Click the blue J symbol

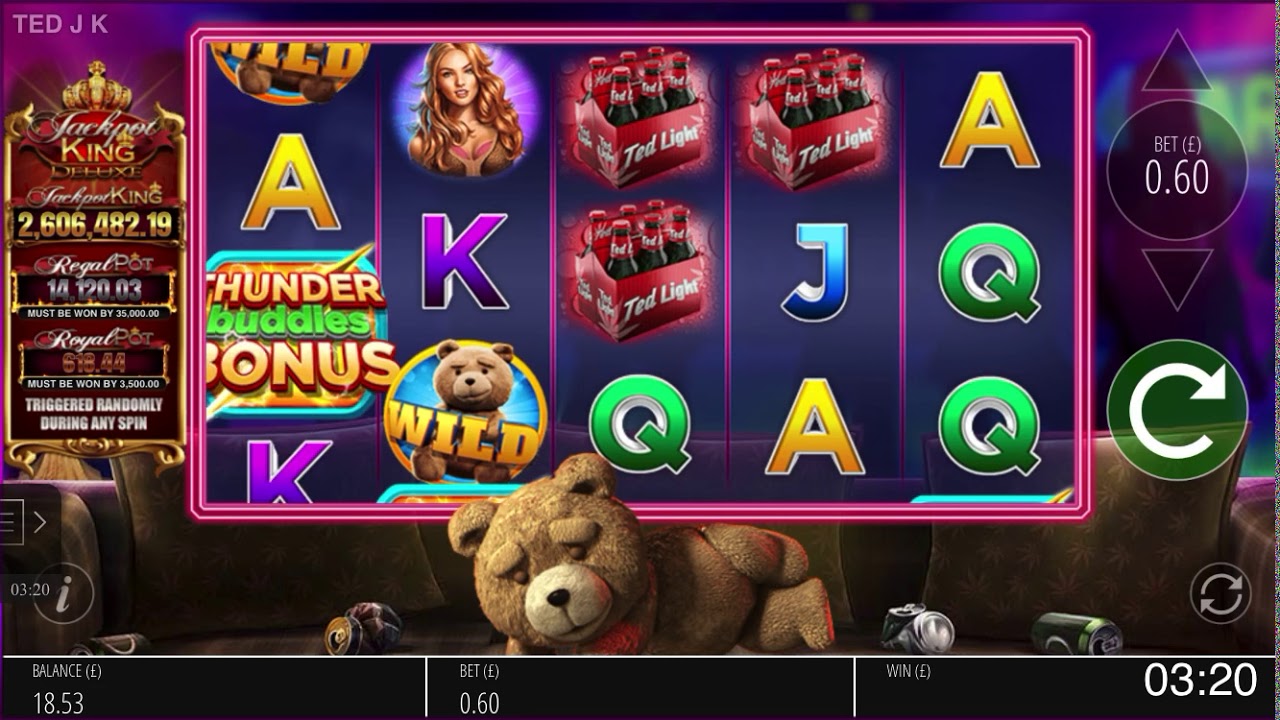point(815,271)
